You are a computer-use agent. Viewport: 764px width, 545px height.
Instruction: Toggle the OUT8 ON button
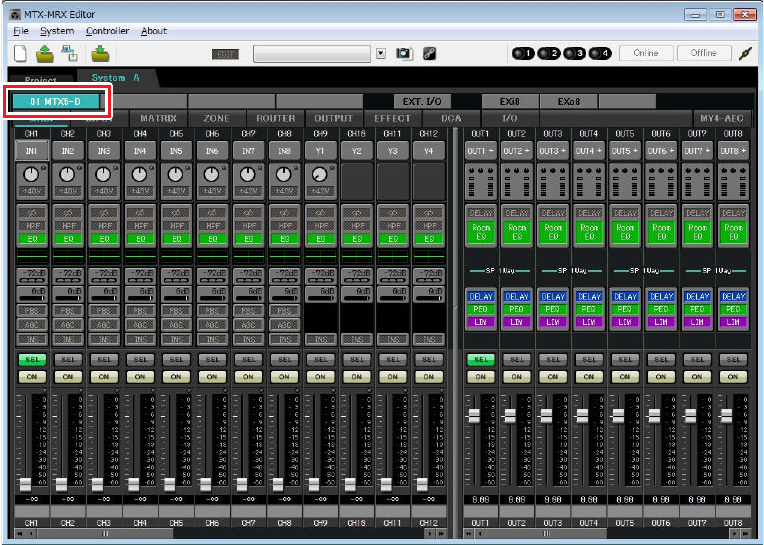pyautogui.click(x=733, y=376)
